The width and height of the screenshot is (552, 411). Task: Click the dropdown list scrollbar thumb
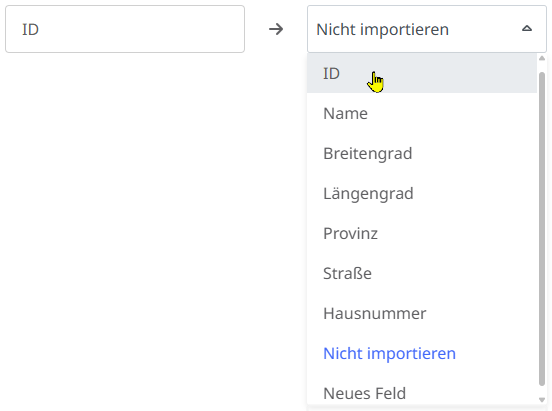point(542,229)
